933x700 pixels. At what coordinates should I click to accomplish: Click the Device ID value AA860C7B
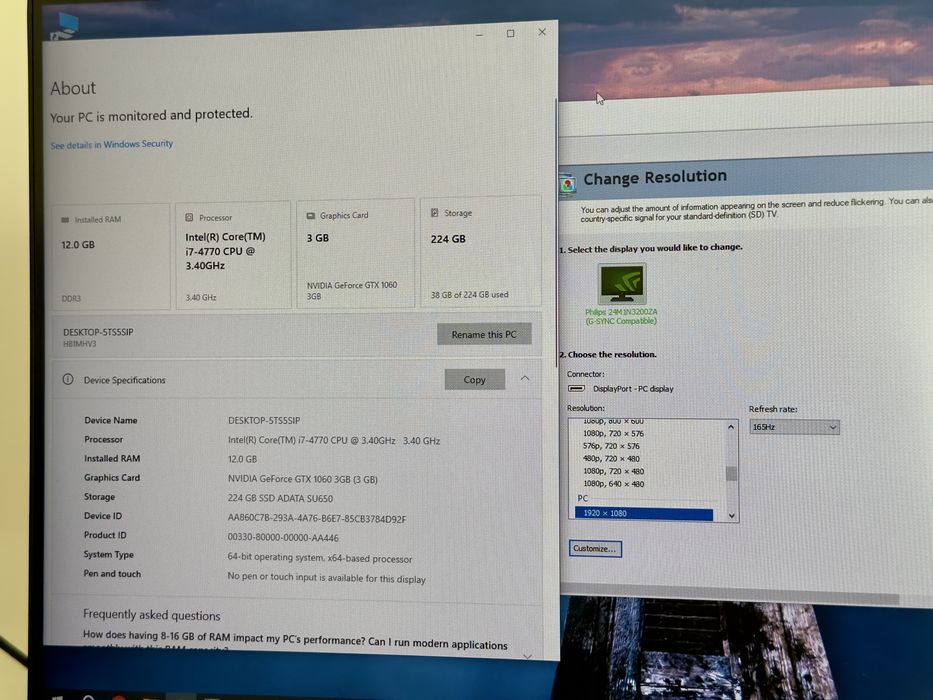click(x=317, y=518)
